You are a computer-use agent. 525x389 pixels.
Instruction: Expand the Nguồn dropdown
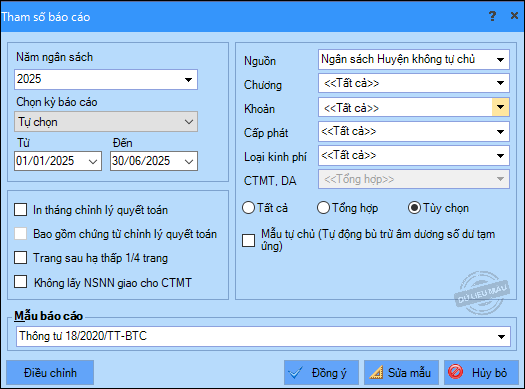click(501, 60)
